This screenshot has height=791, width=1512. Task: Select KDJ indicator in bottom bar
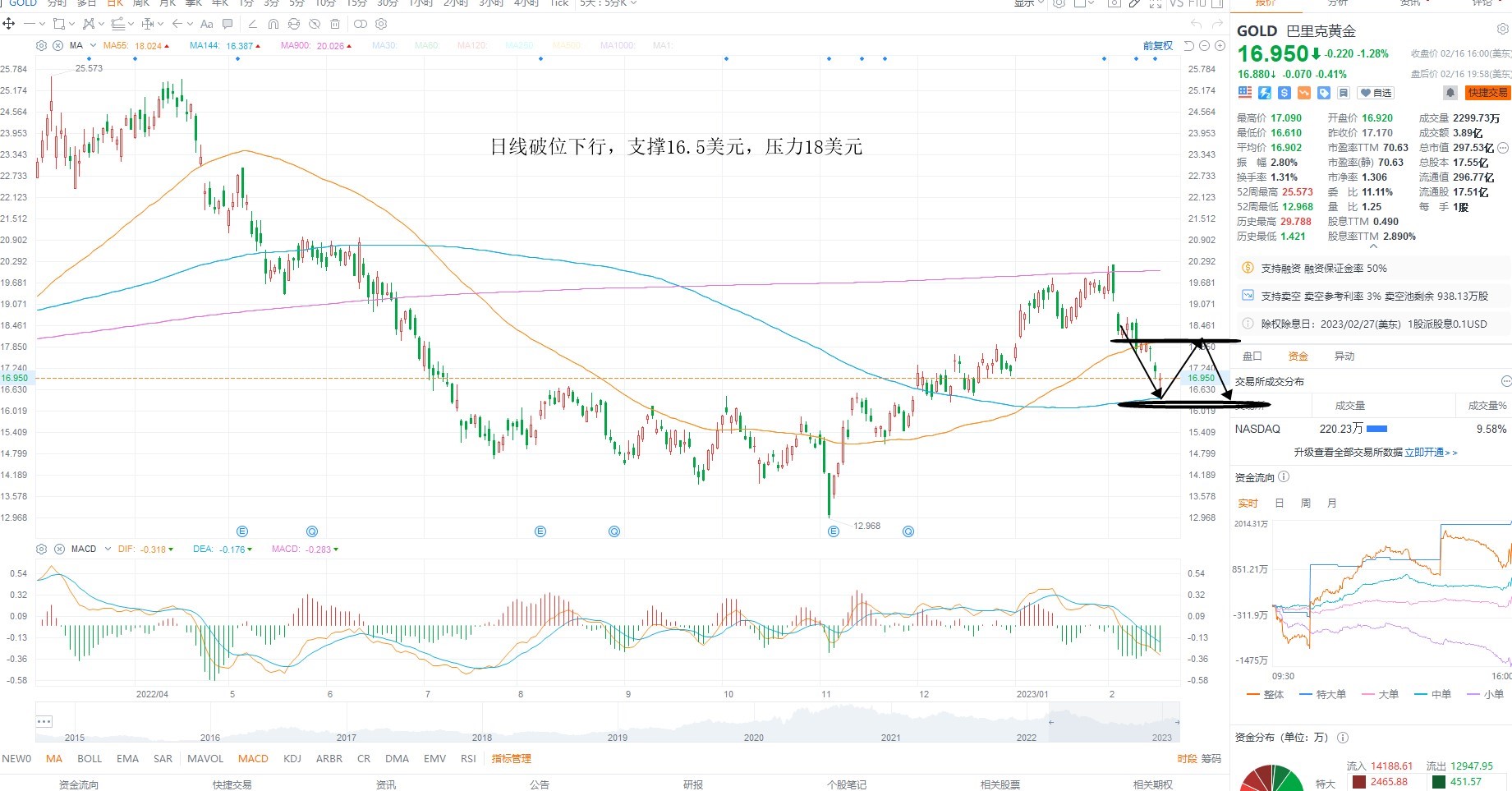(x=292, y=758)
